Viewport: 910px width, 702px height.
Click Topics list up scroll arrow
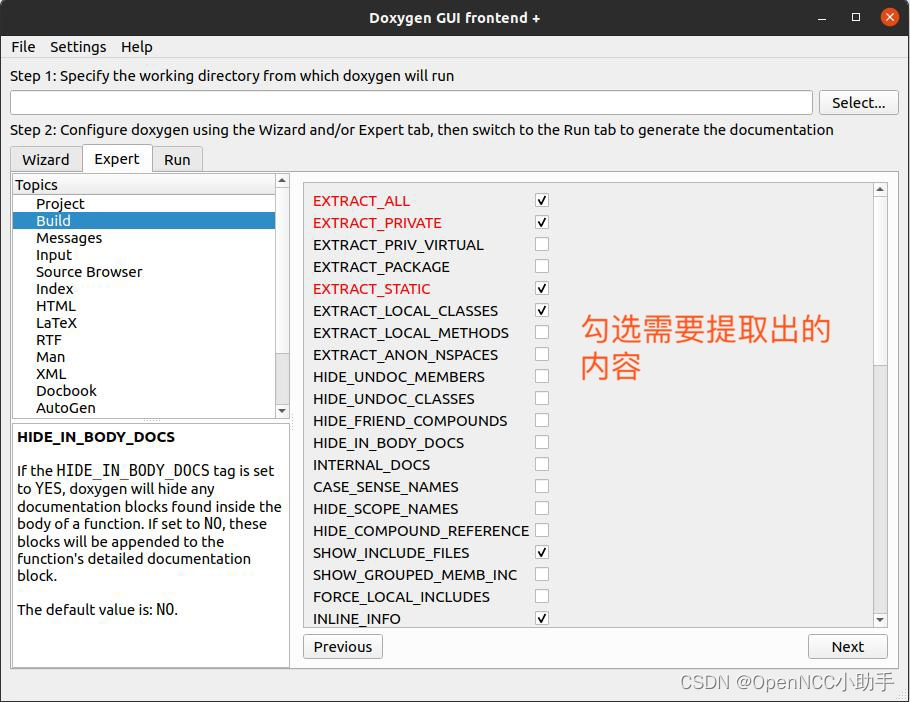282,180
